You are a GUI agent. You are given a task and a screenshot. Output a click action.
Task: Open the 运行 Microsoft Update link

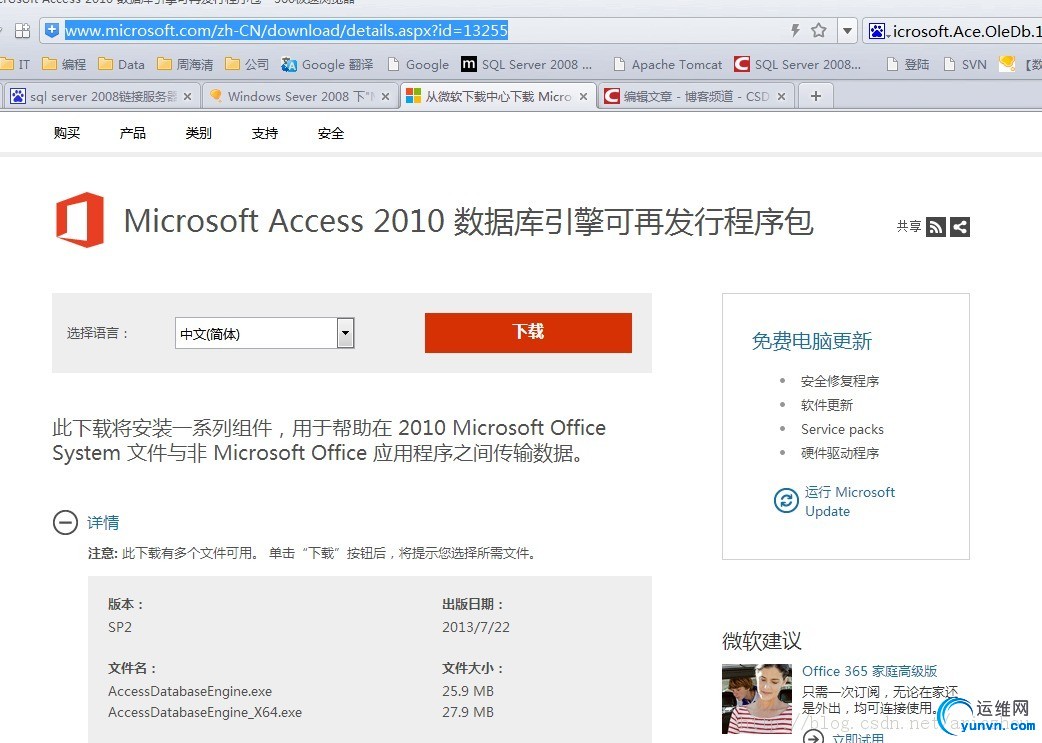pos(850,501)
